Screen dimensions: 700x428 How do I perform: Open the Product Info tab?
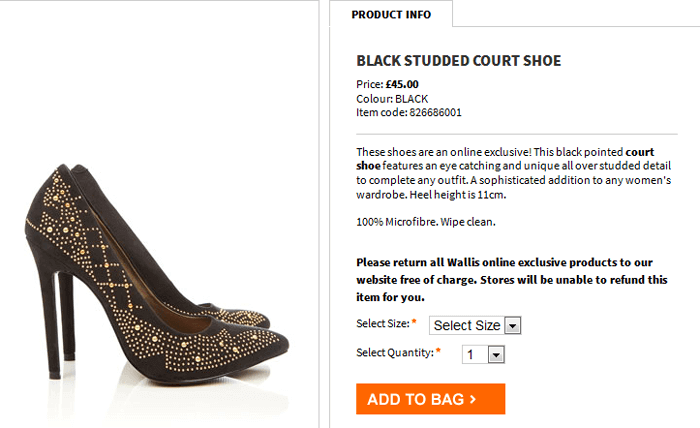coord(391,14)
